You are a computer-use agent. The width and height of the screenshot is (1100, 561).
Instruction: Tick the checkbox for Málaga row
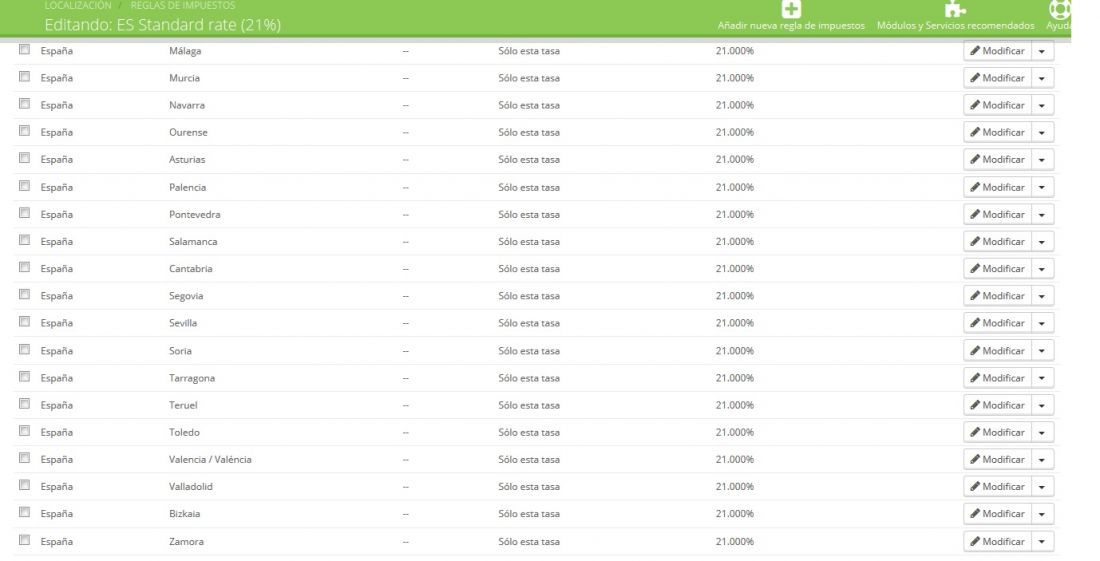point(25,50)
